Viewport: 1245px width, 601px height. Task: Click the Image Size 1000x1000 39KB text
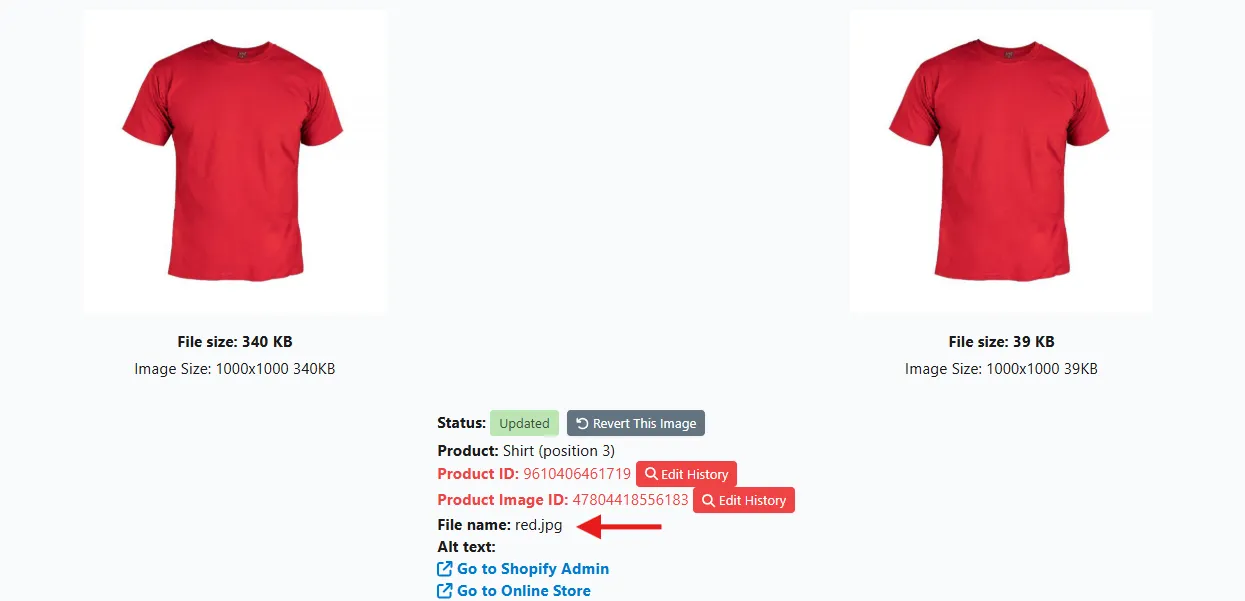pos(1001,369)
